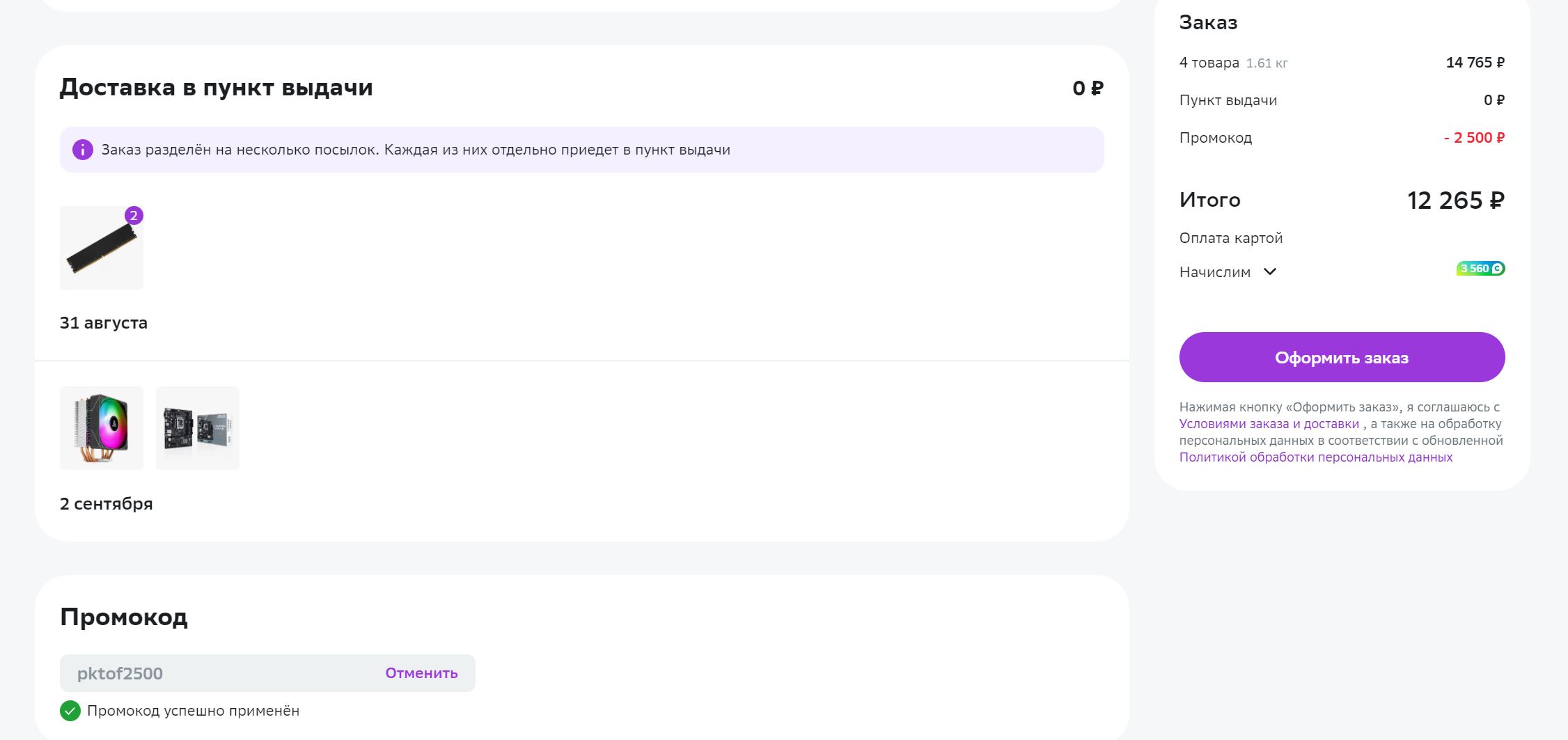Click the Доставка в пункт выдачи heading

pyautogui.click(x=217, y=88)
